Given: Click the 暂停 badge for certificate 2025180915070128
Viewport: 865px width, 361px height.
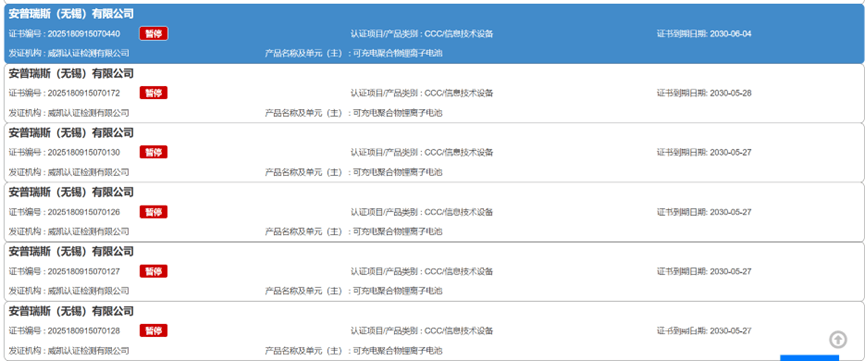Looking at the screenshot, I should (x=153, y=331).
